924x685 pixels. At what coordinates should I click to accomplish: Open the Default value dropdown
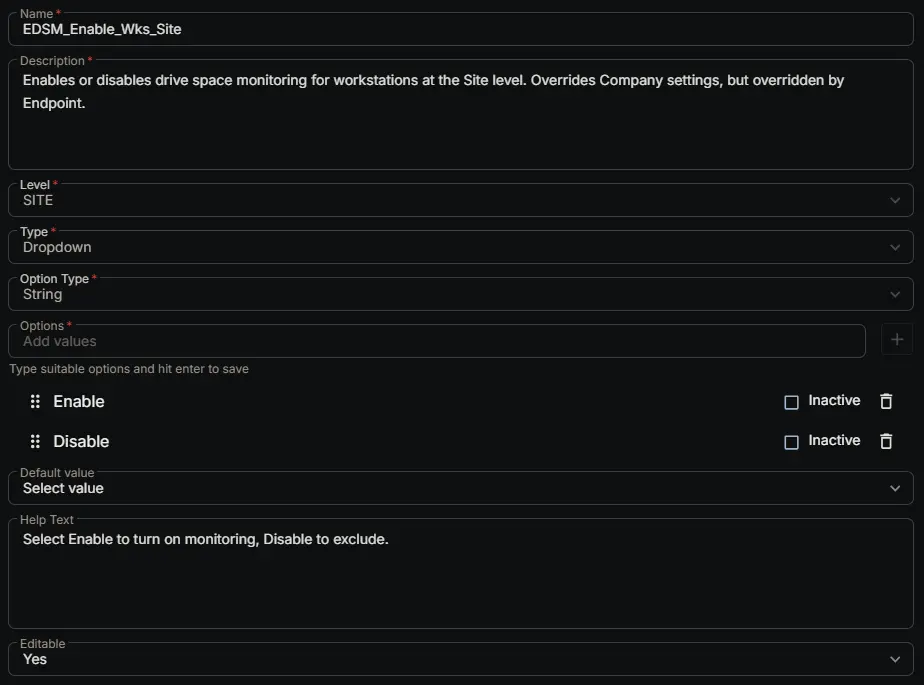pos(461,488)
